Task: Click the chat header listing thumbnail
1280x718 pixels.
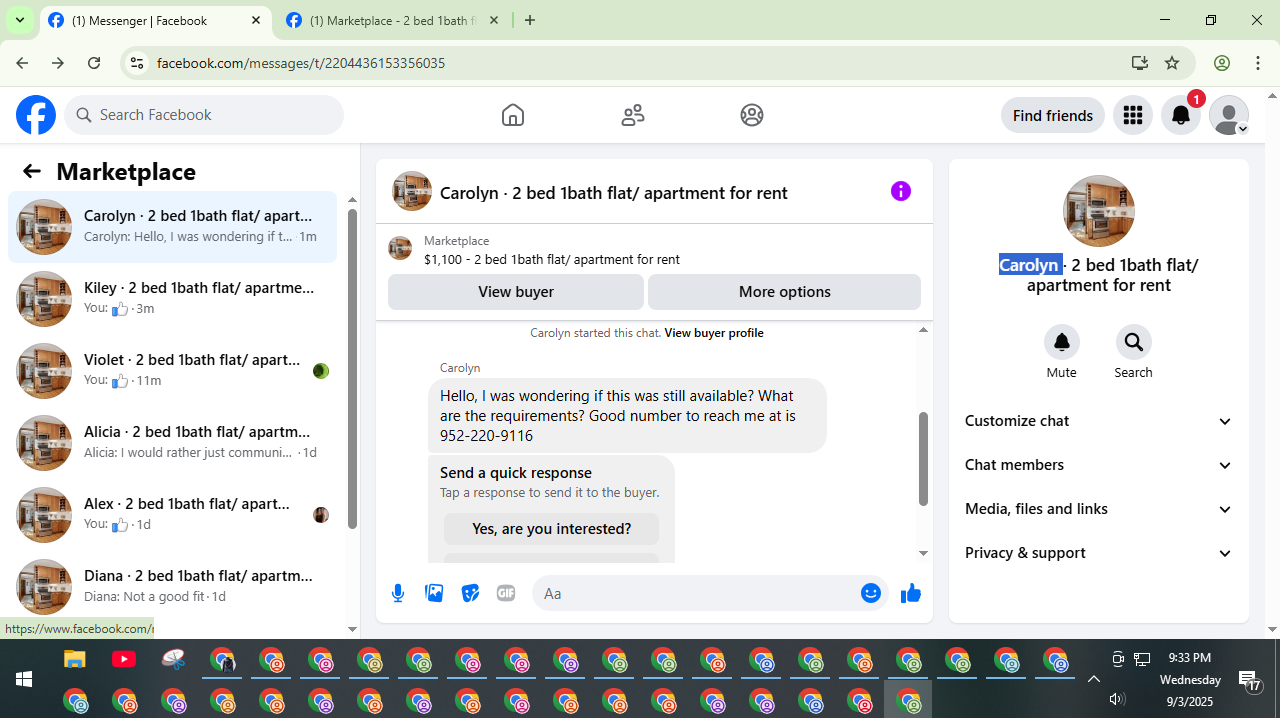Action: [x=412, y=191]
